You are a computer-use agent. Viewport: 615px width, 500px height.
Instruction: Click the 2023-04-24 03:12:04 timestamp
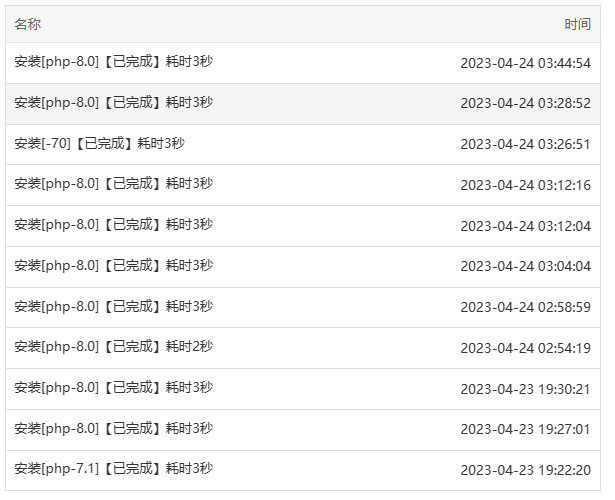point(525,226)
